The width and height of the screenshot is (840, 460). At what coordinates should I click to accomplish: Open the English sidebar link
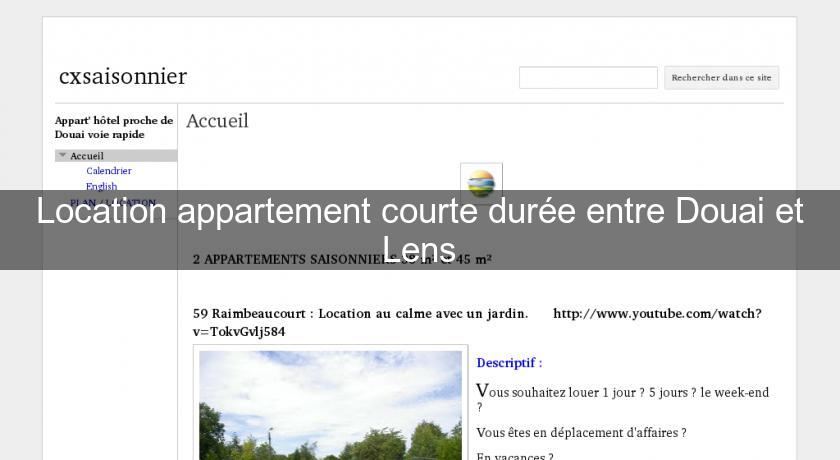point(101,186)
